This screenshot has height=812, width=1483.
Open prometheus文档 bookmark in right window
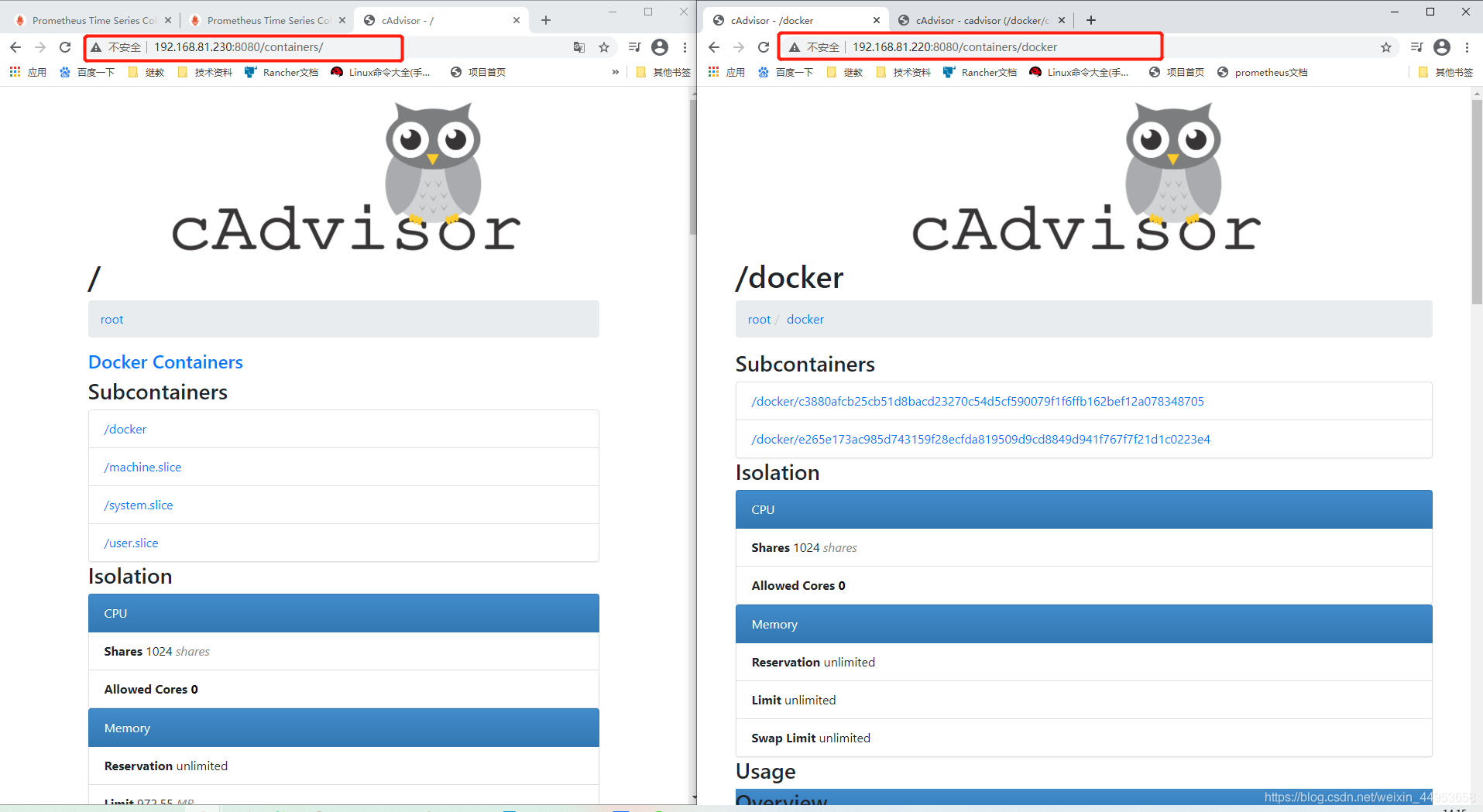[1262, 72]
